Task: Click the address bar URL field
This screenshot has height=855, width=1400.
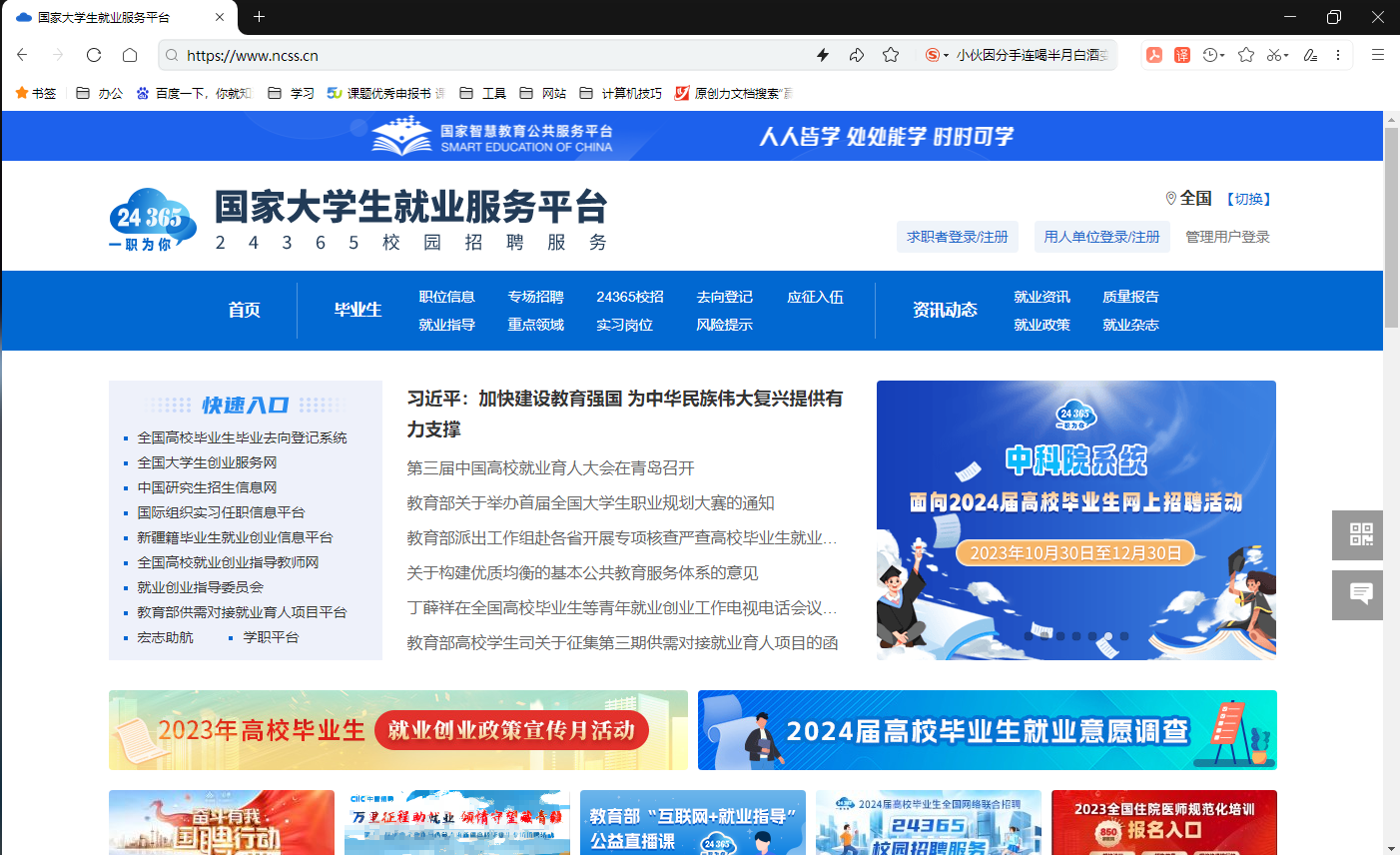Action: [x=489, y=55]
